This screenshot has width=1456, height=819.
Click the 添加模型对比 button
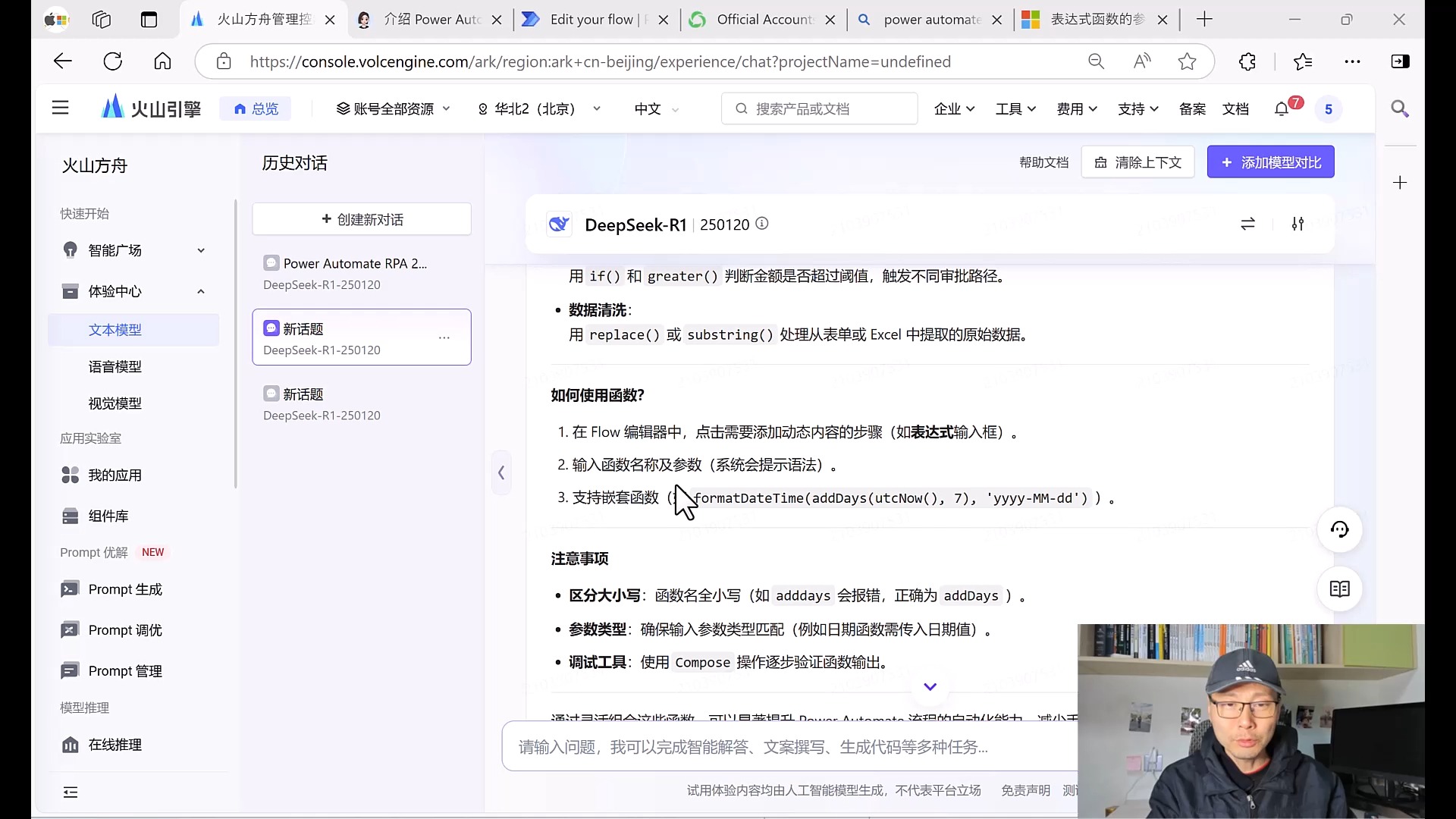(1270, 162)
